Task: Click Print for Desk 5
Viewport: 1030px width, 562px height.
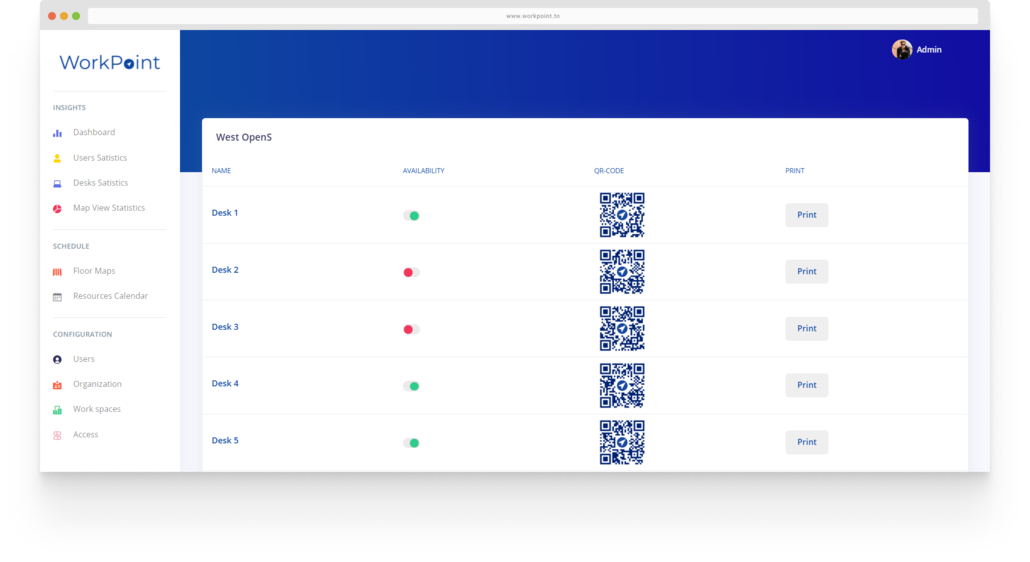Action: coord(807,442)
